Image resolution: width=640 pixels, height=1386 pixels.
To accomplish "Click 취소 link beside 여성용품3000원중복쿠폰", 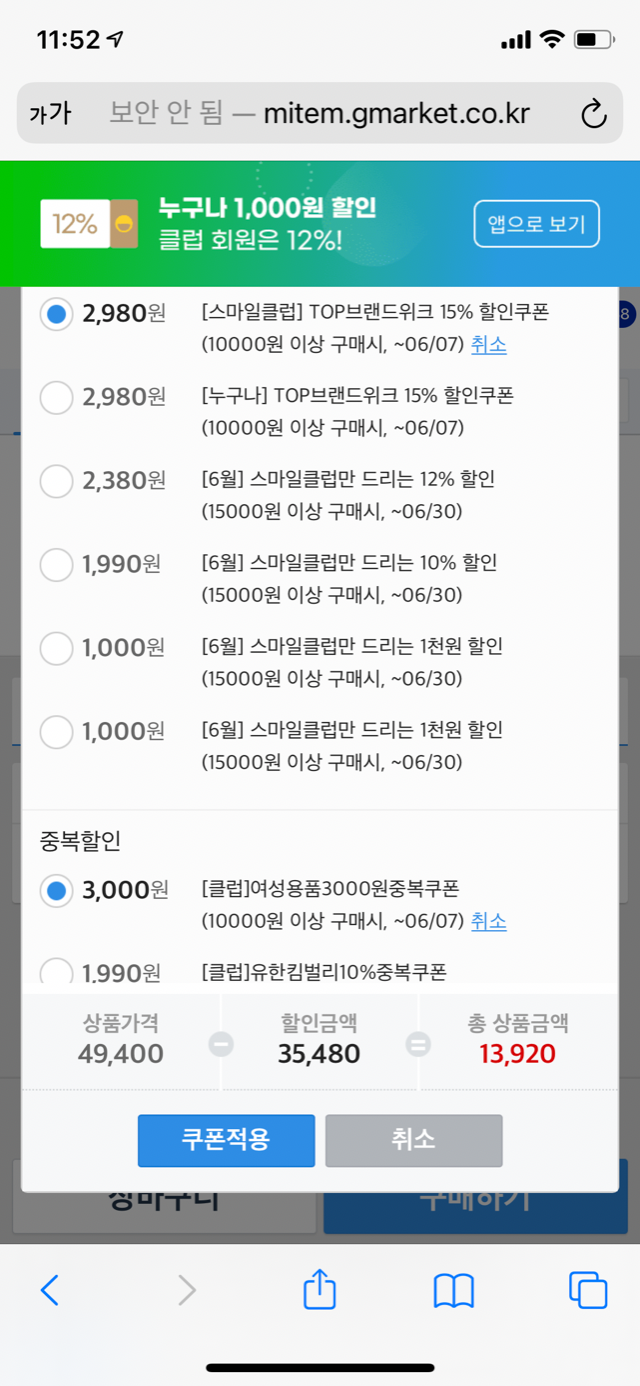I will click(488, 921).
